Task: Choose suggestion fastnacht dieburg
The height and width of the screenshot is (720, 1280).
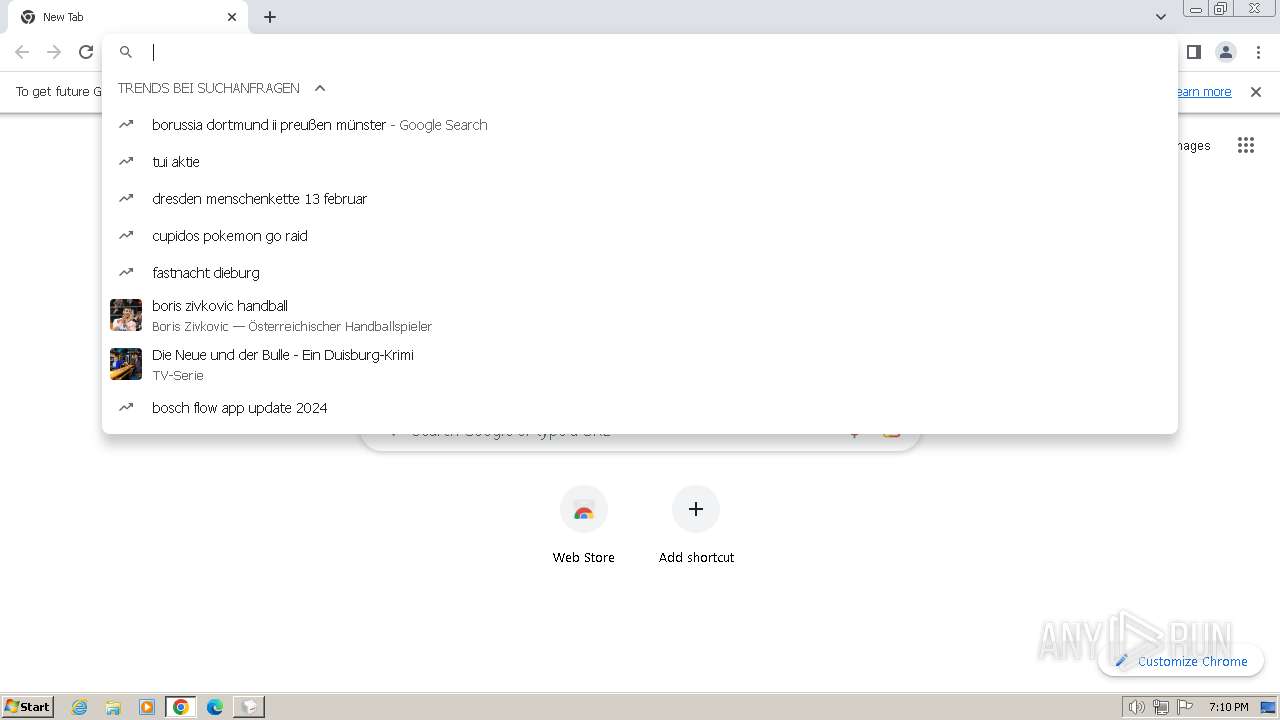Action: click(640, 273)
